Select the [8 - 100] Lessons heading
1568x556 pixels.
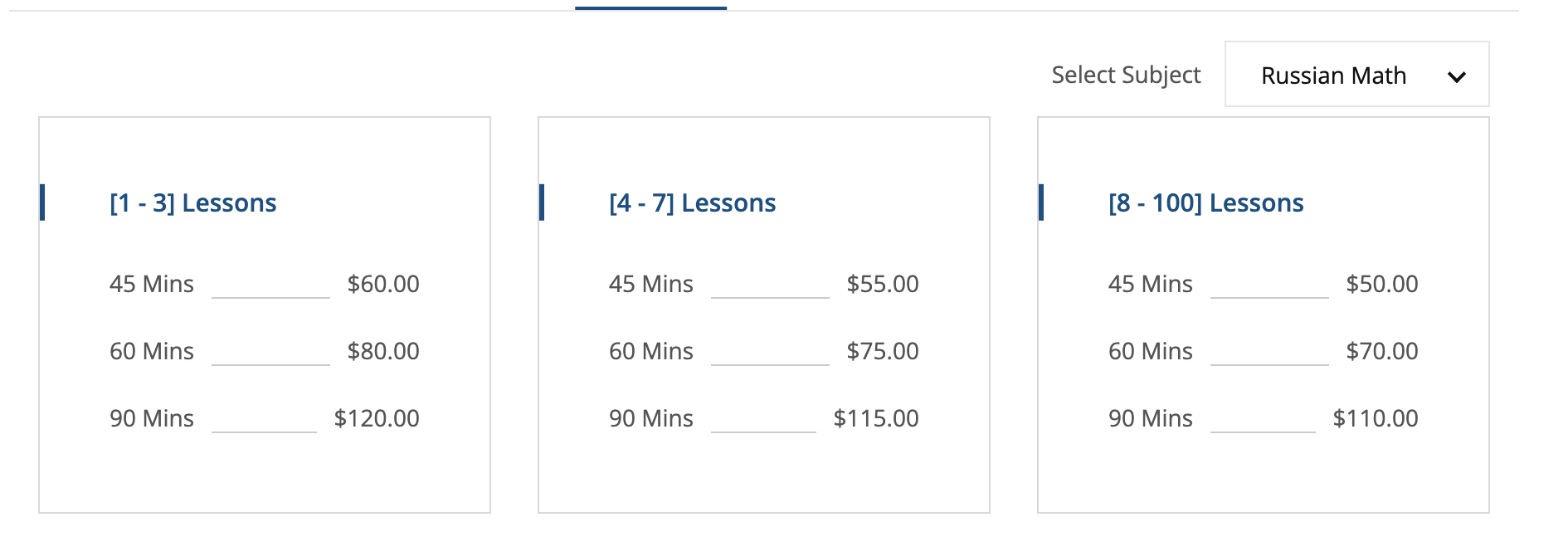pos(1206,202)
